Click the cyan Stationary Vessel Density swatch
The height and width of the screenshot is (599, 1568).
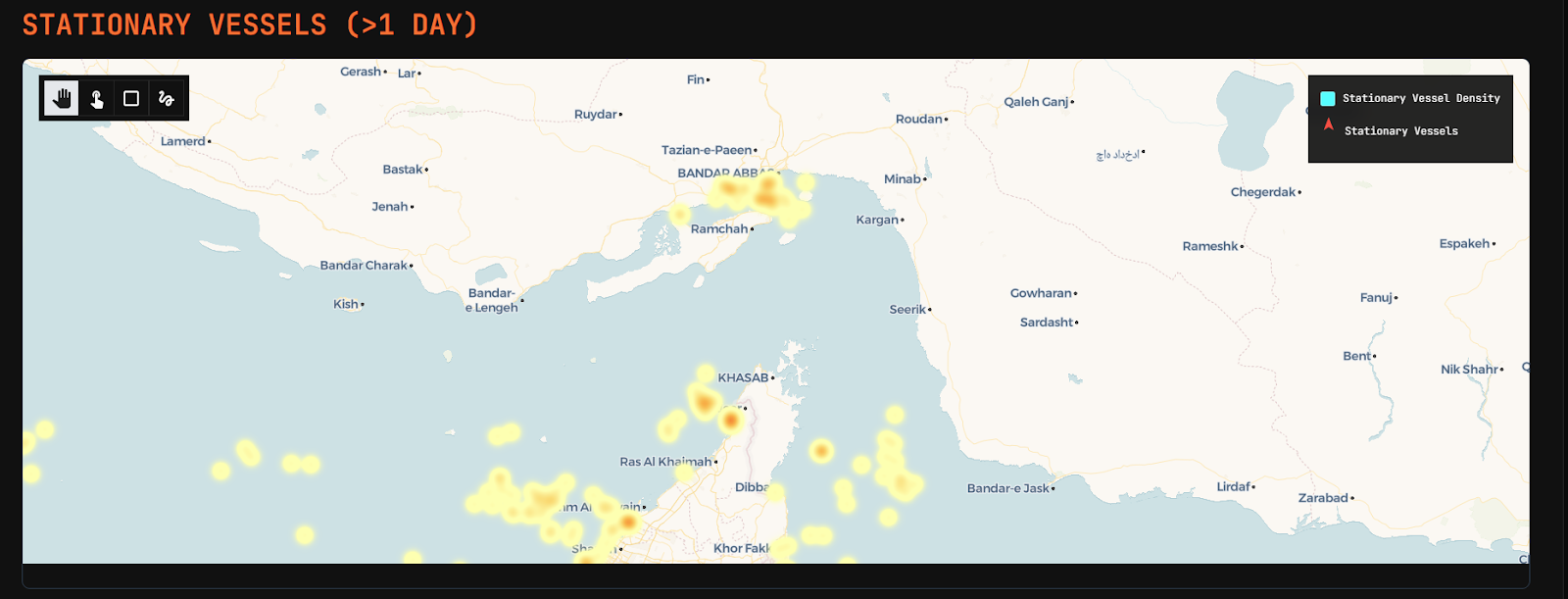tap(1328, 98)
